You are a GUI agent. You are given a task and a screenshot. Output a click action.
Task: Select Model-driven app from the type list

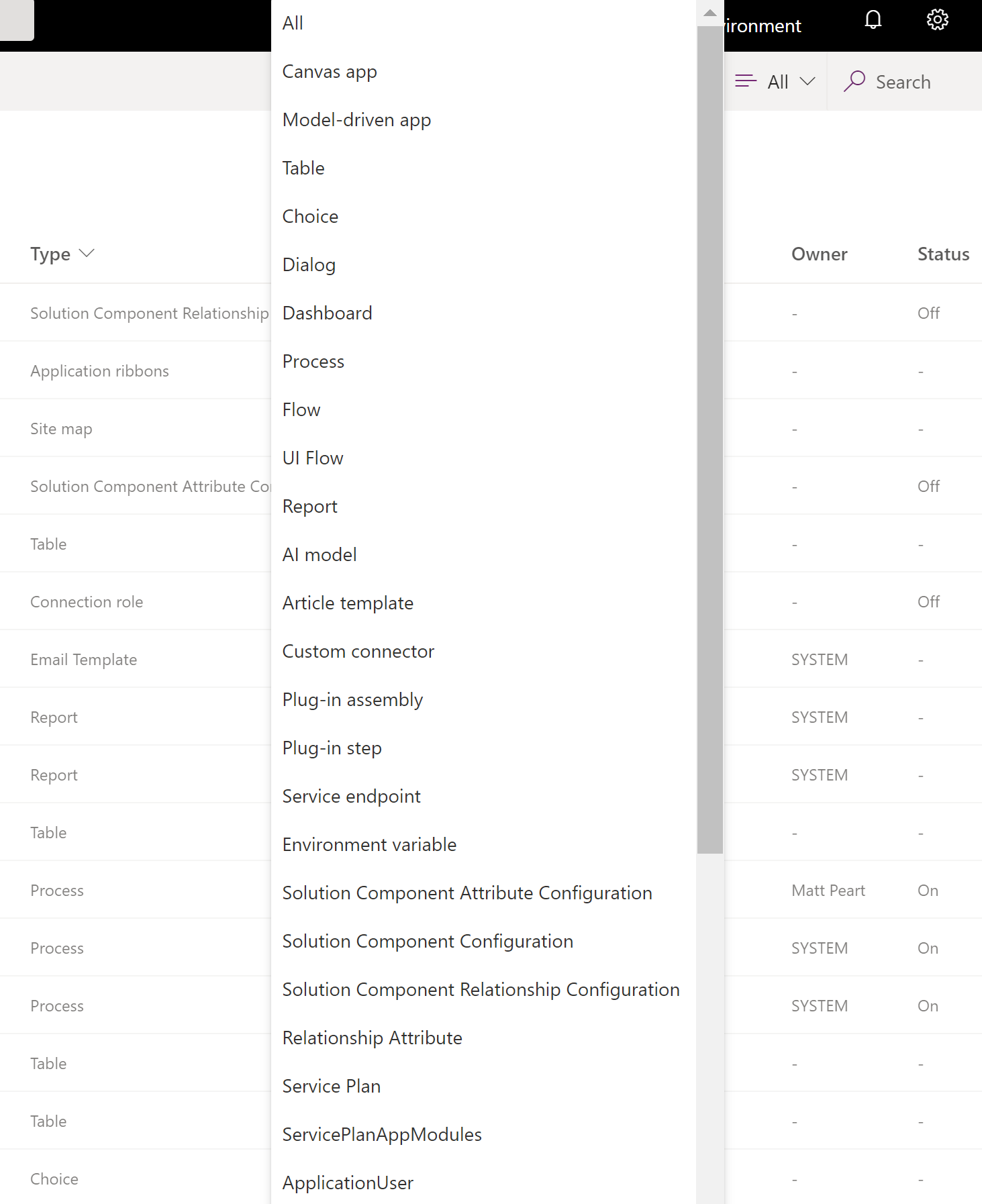coord(356,119)
